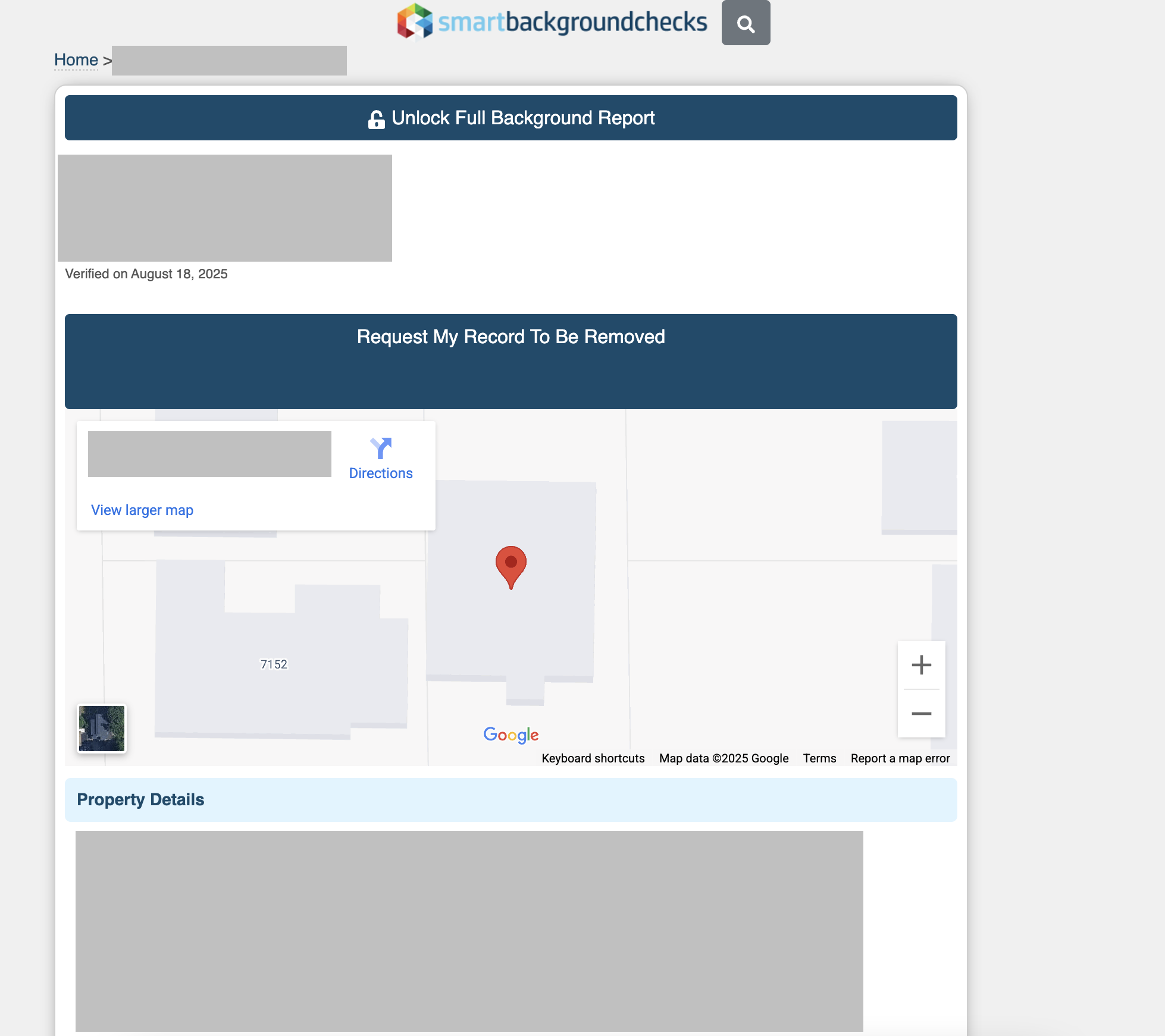
Task: Click the Directions text link
Action: 381,473
